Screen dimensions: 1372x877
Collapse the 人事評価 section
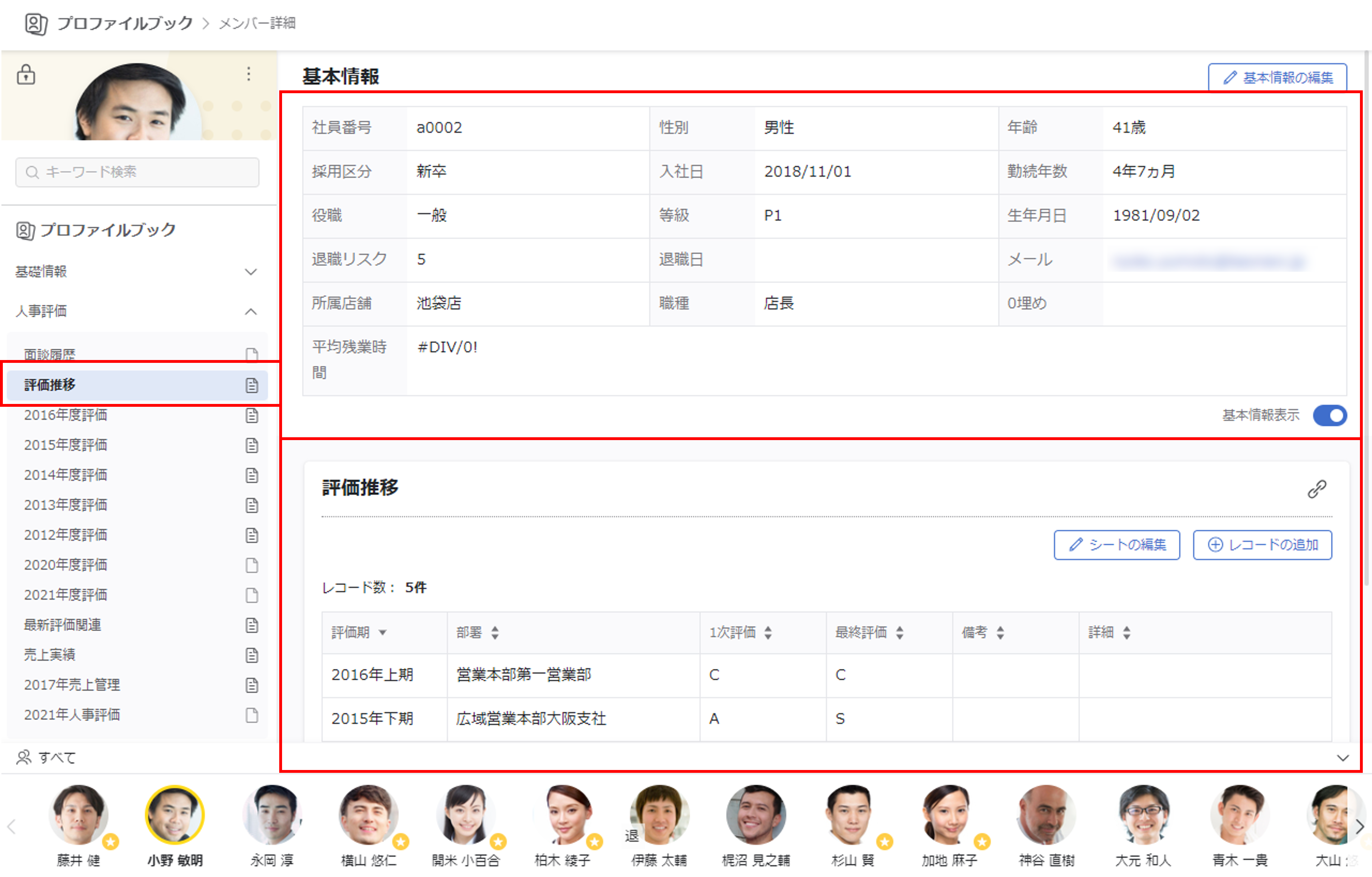tap(251, 311)
